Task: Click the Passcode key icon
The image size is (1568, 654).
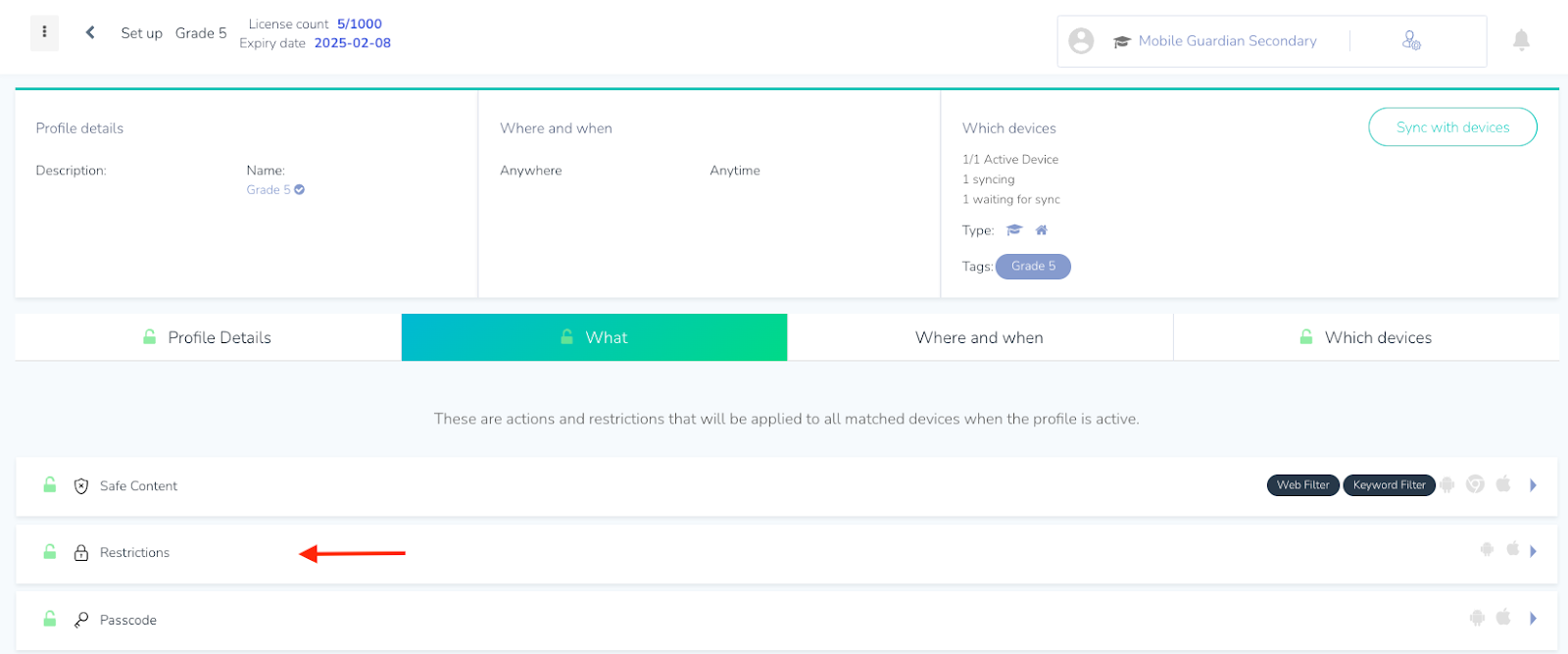Action: (81, 620)
